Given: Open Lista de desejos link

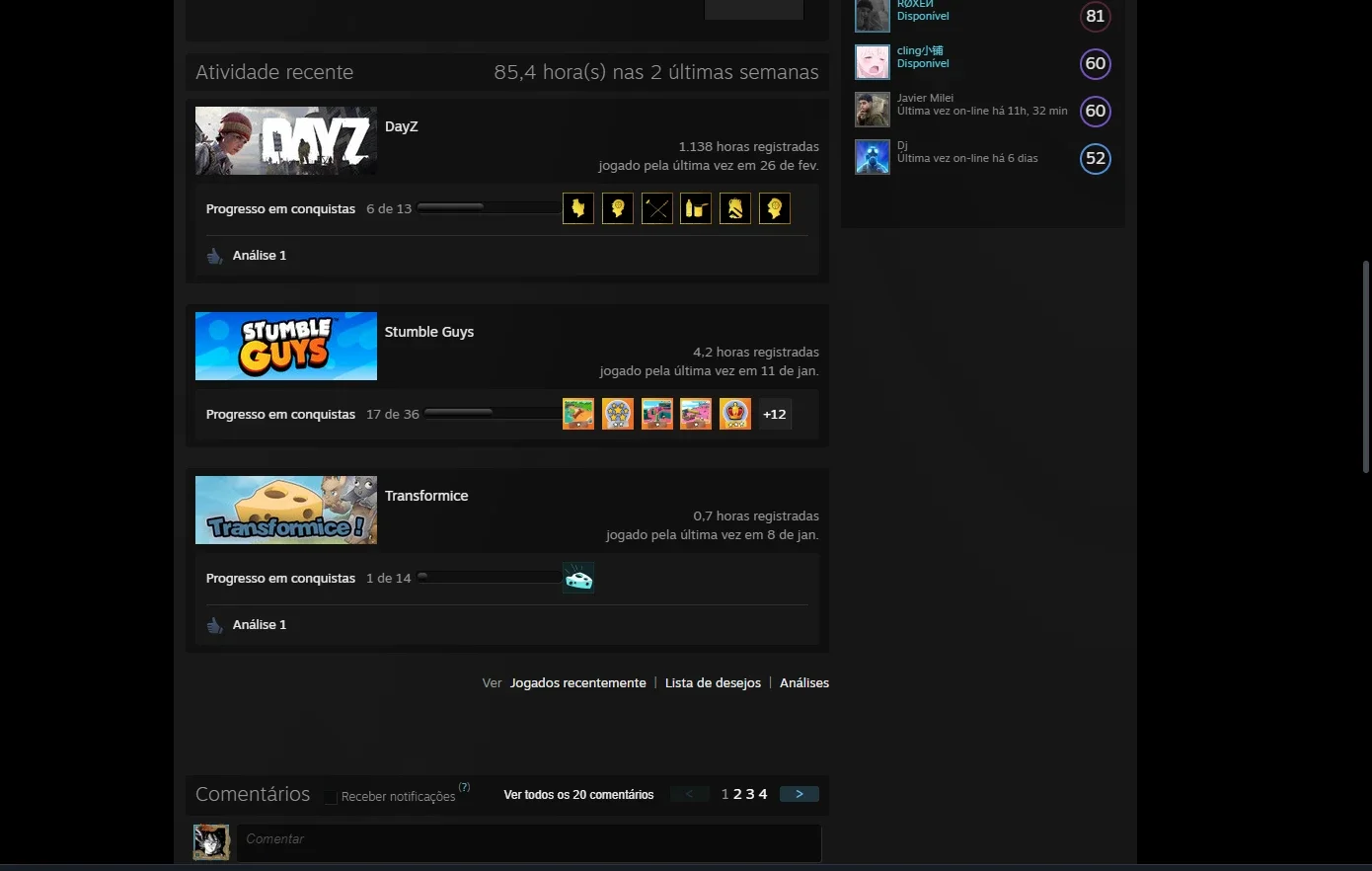Looking at the screenshot, I should click(713, 682).
